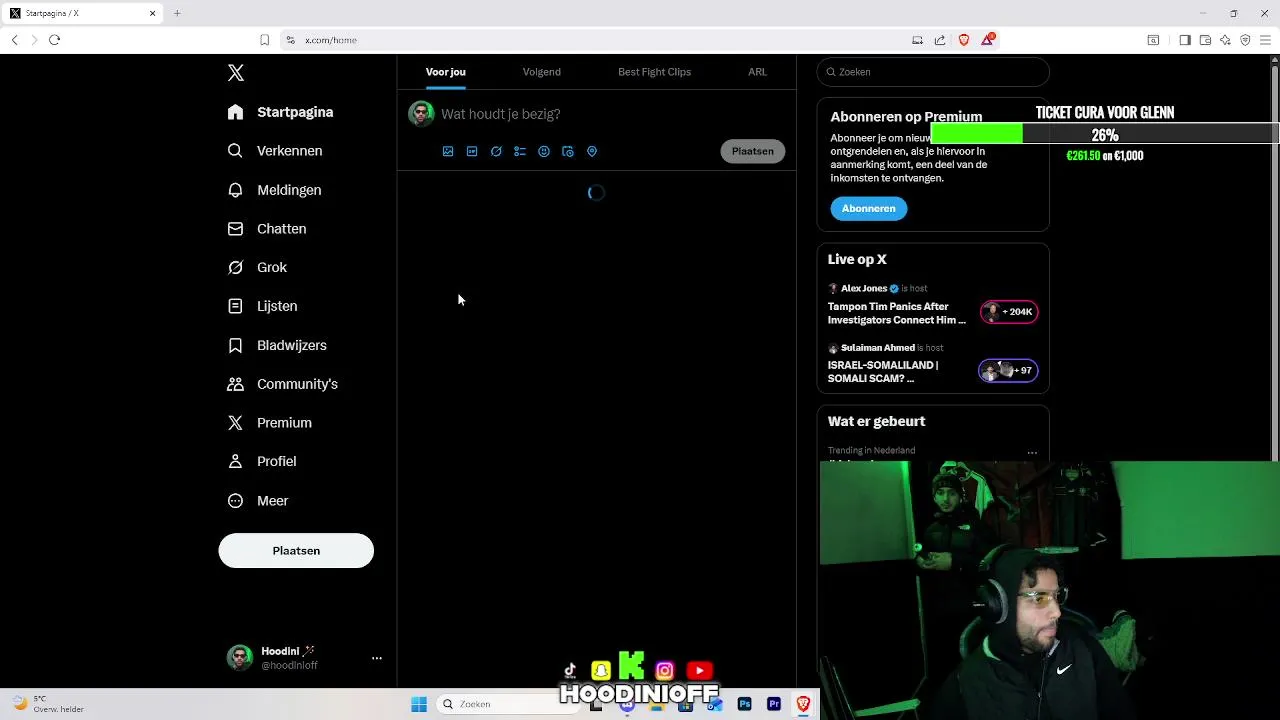Viewport: 1280px width, 720px height.
Task: Click the Abonneren button
Action: (868, 208)
